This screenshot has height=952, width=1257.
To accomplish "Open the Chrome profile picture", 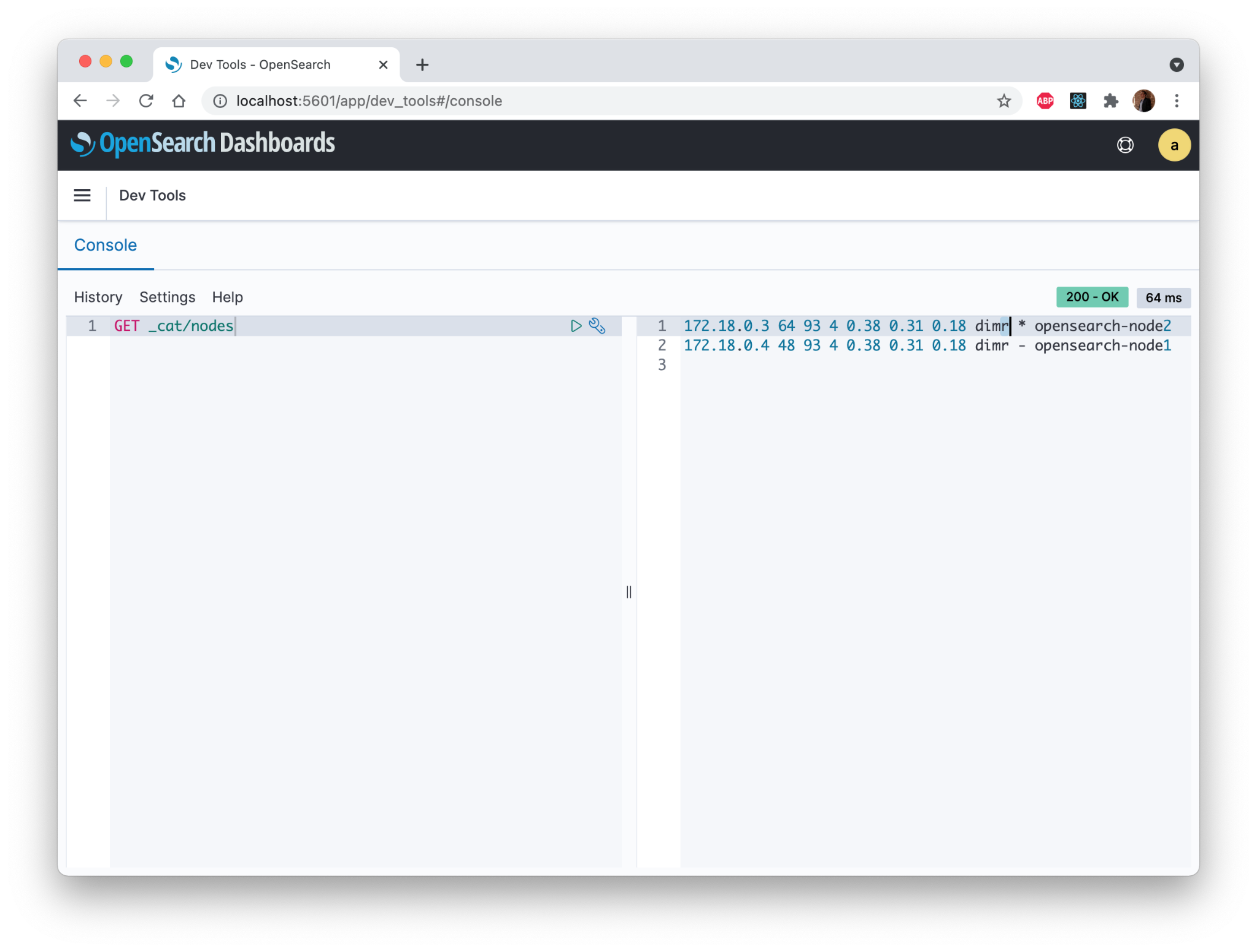I will [x=1143, y=101].
